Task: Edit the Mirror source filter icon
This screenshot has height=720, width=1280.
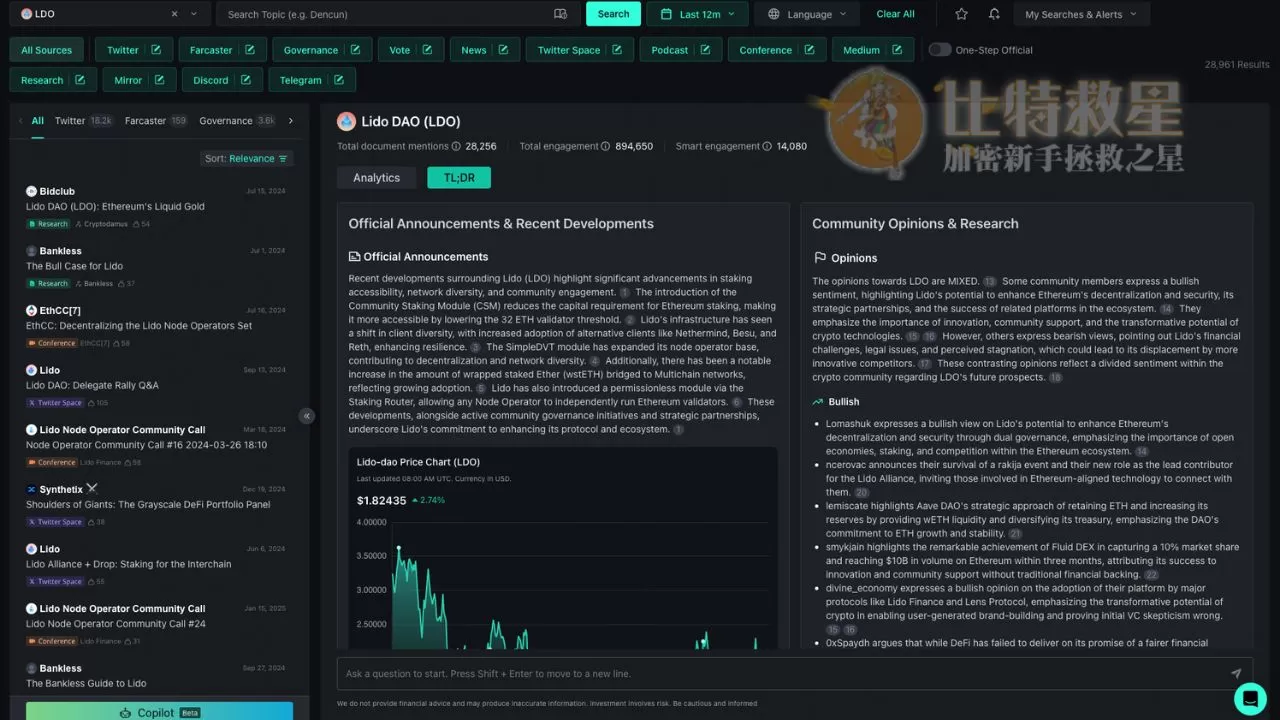Action: pos(159,80)
